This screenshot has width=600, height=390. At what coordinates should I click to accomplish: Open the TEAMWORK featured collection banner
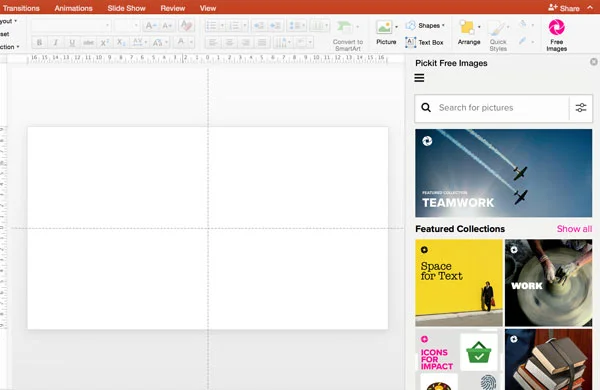click(x=503, y=173)
